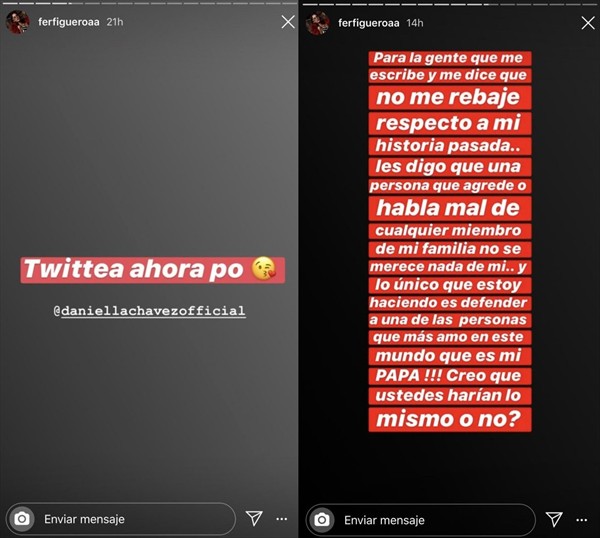This screenshot has width=600, height=538.
Task: Tap the 'Twittea ahora po' text sticker
Action: [152, 269]
